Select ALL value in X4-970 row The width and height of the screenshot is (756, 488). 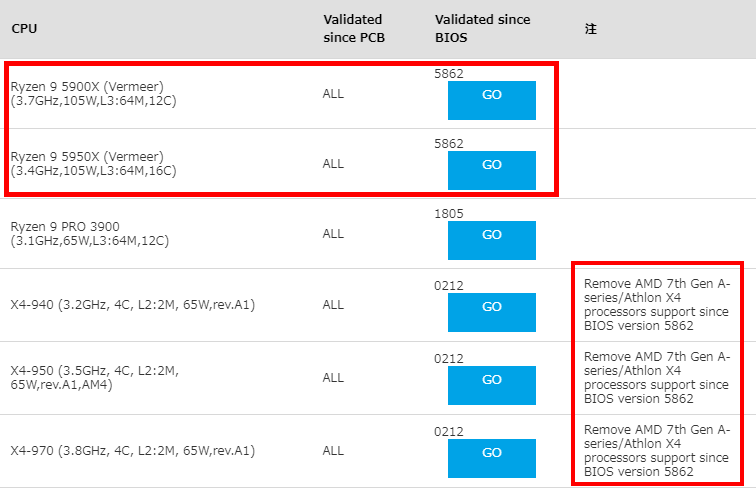point(333,450)
